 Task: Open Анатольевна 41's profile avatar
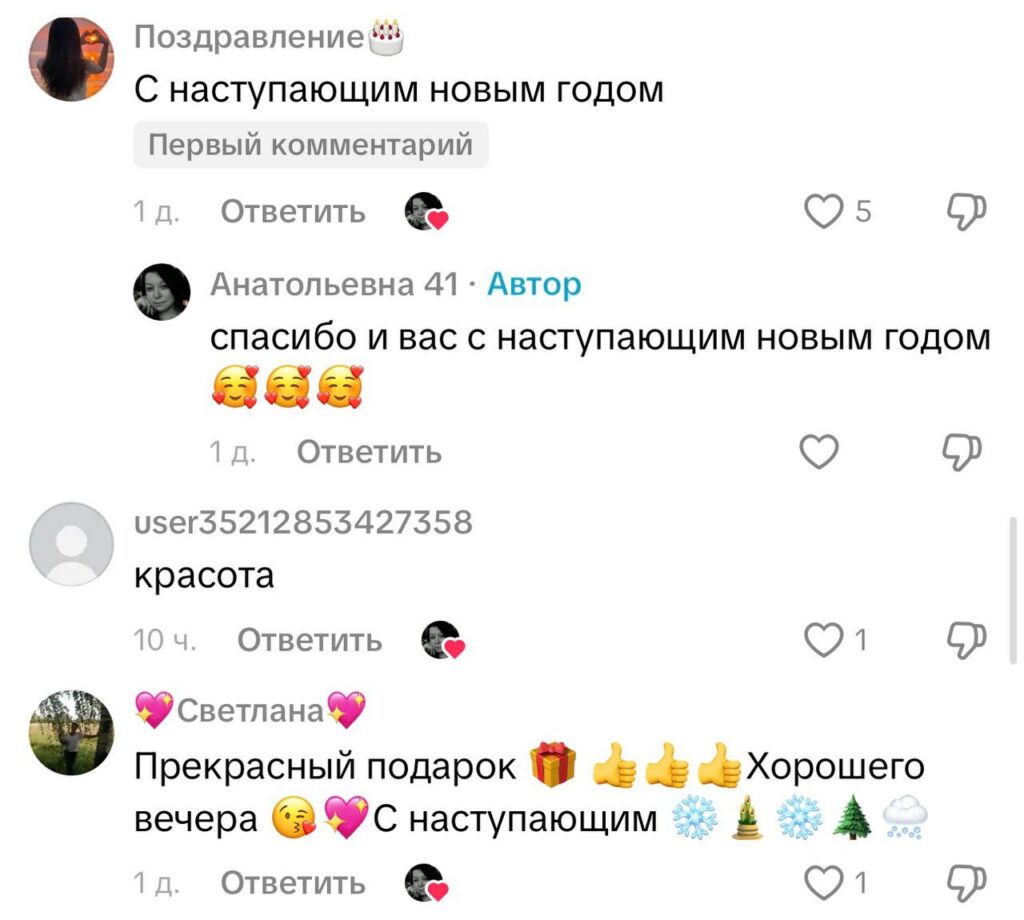pyautogui.click(x=162, y=292)
